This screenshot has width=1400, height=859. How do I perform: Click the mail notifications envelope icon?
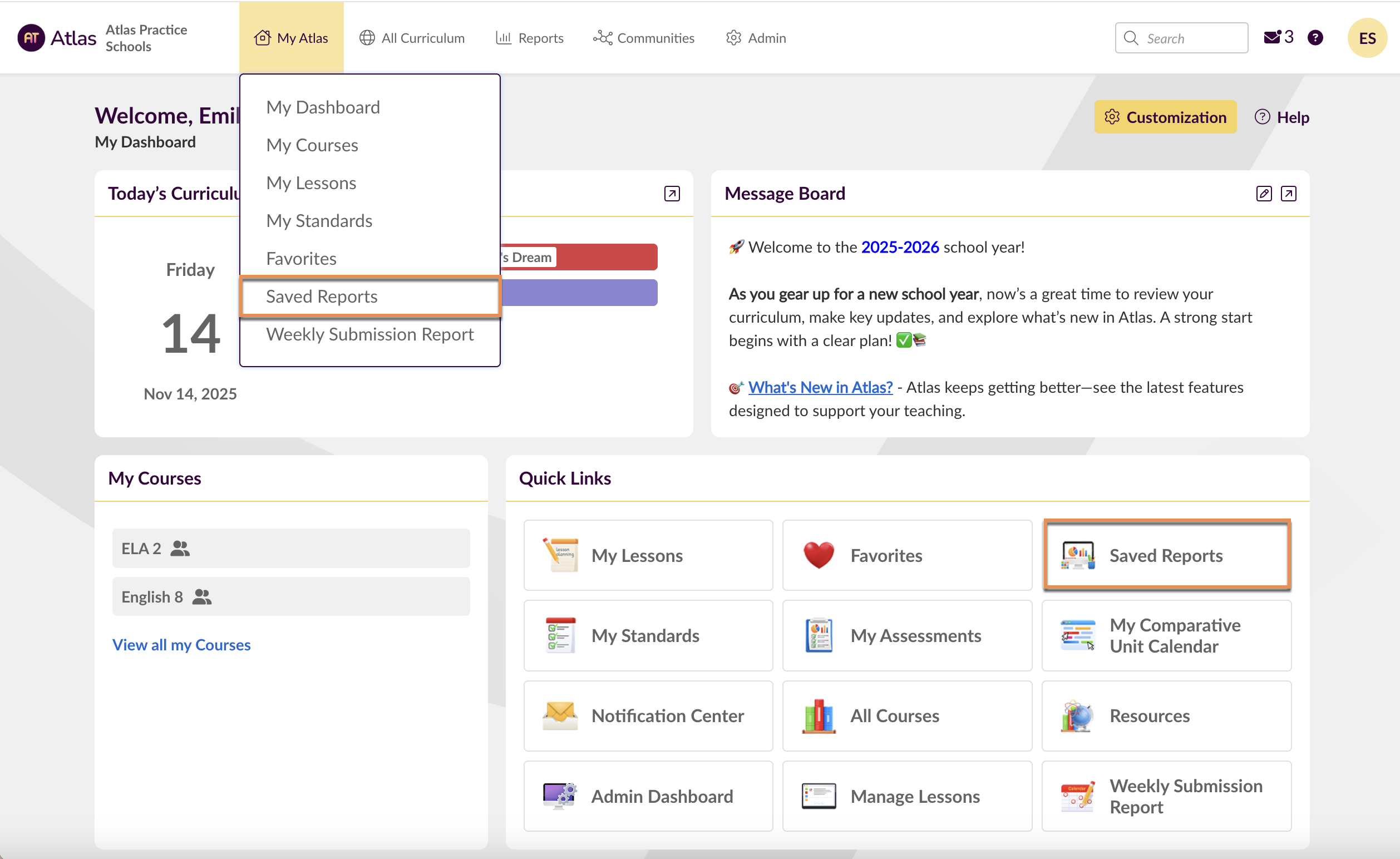click(x=1271, y=37)
